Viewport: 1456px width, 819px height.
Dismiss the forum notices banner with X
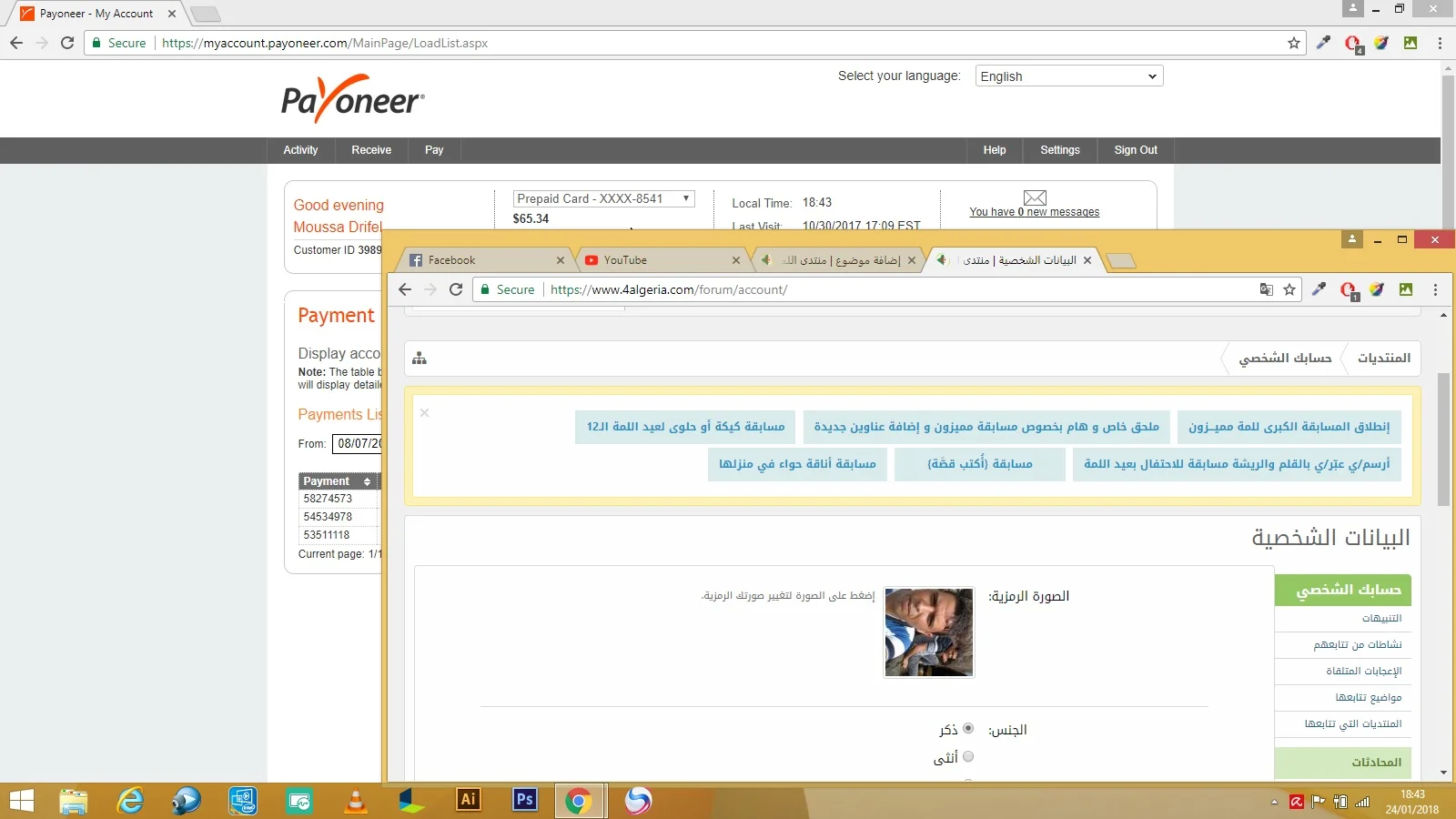tap(424, 413)
